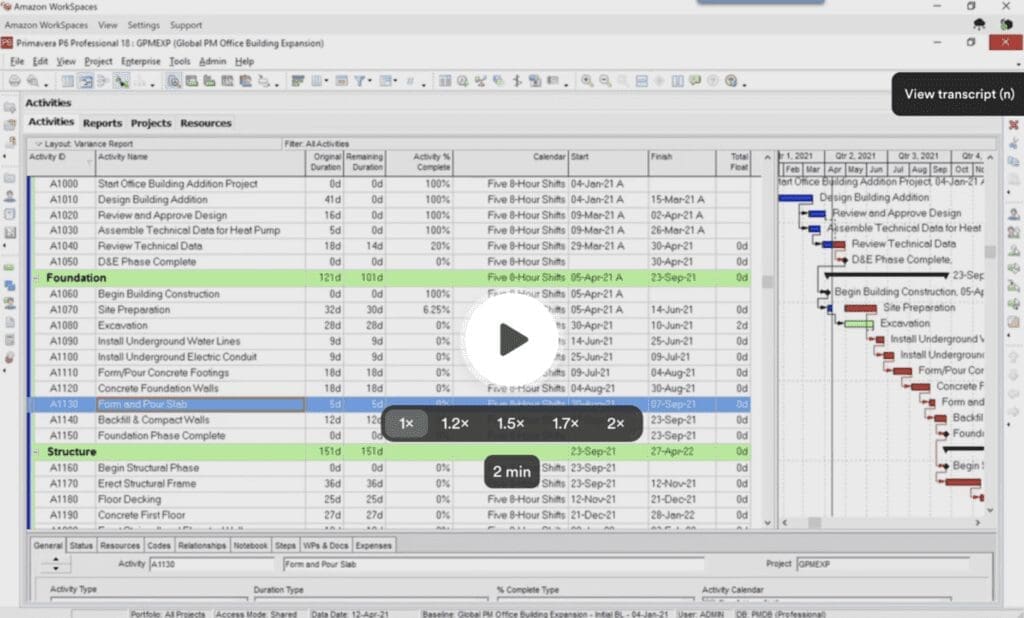Switch to the Resources top tab
The image size is (1024, 618).
point(206,123)
